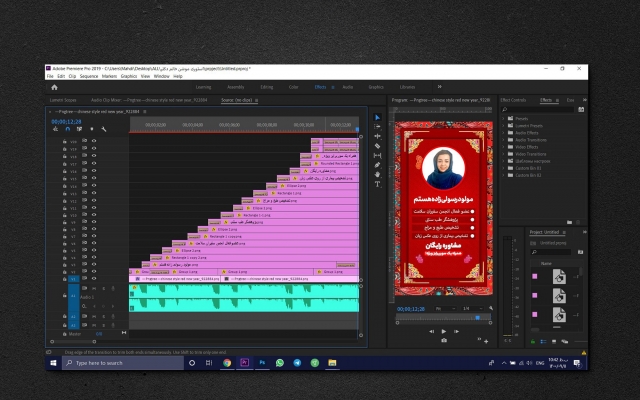
Task: Expand the Audio Transitions folder
Action: [x=504, y=140]
